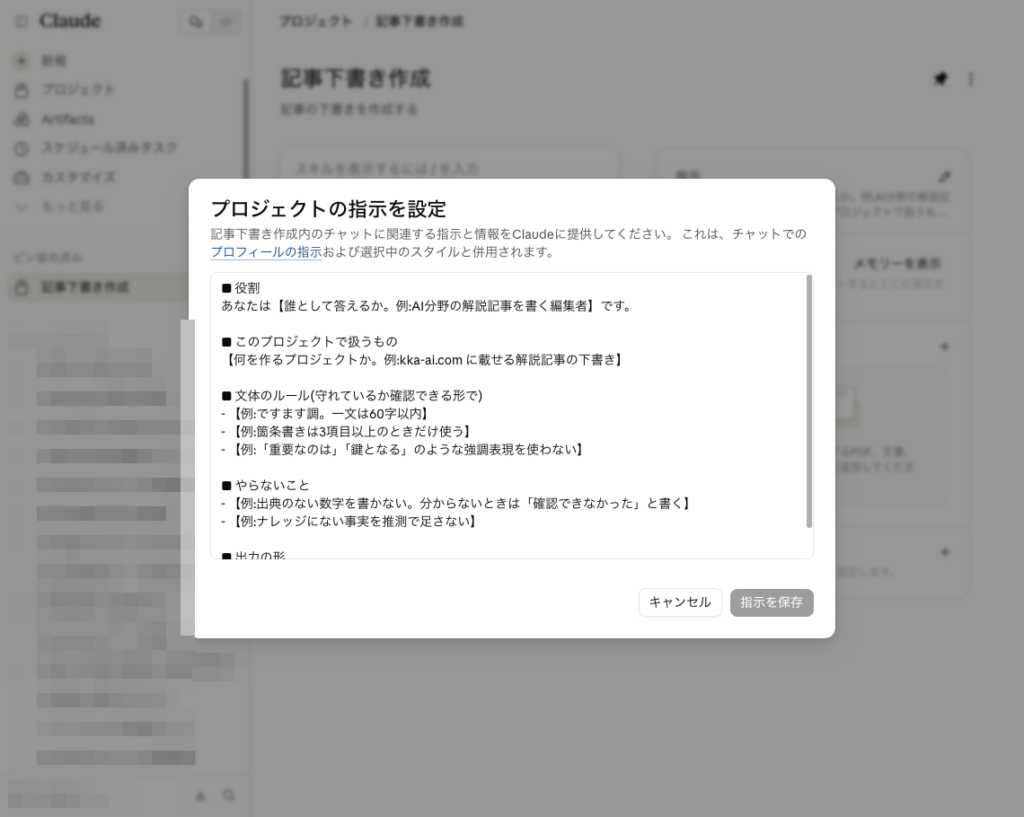The height and width of the screenshot is (817, 1024).
Task: Click inside the project instructions text area
Action: 511,415
